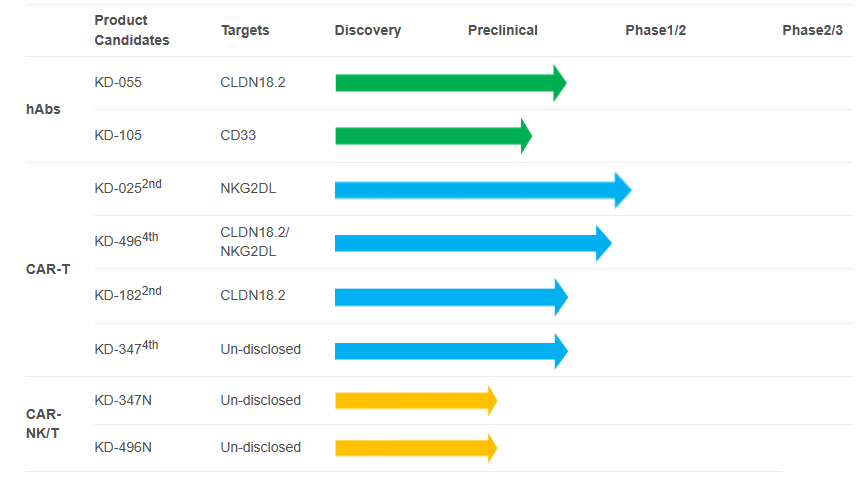
Task: Click the hAbs category label
Action: [x=43, y=109]
